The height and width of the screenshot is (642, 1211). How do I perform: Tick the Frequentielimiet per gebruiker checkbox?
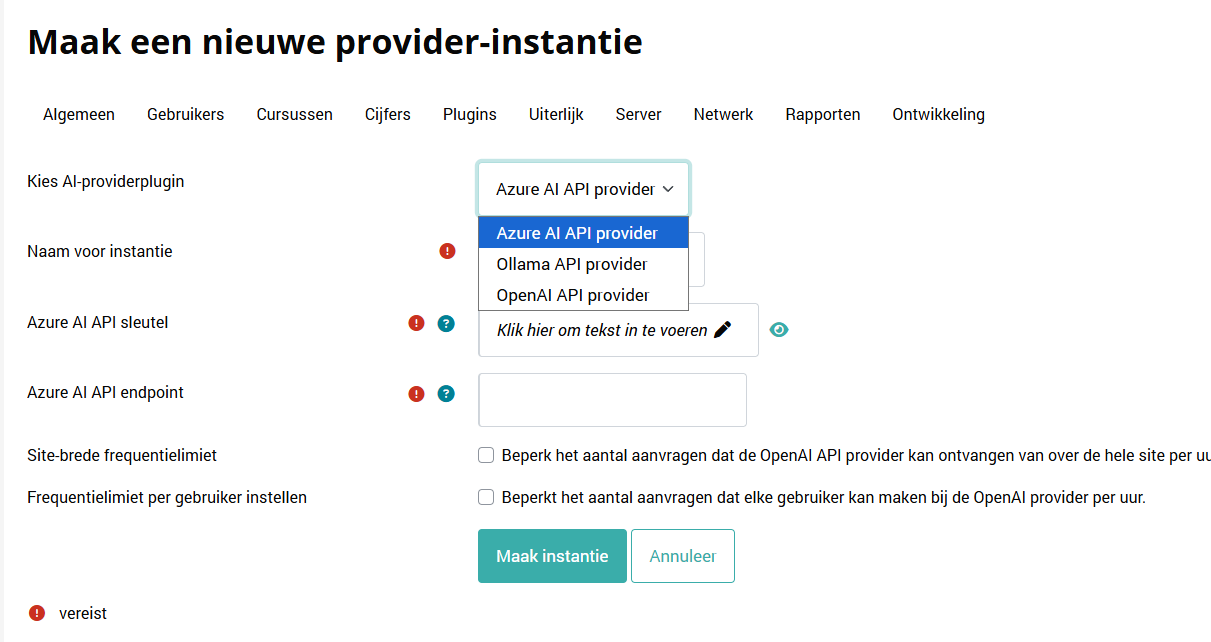(x=486, y=497)
